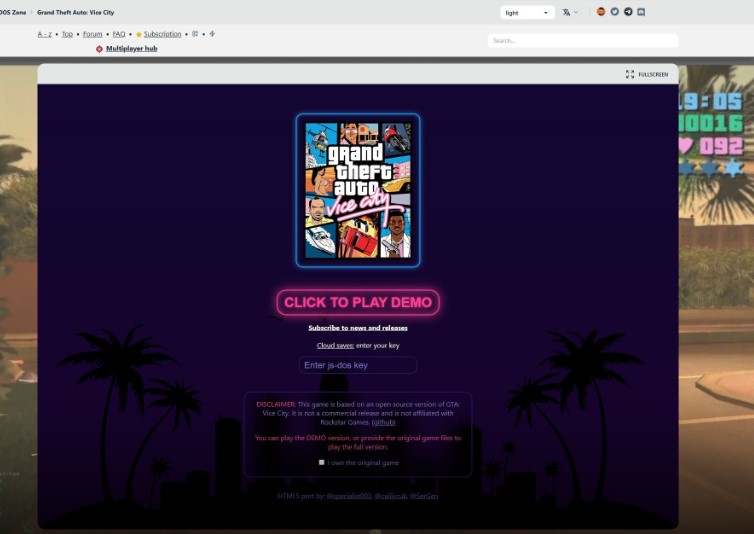
Task: Click the CLICK TO PLAY DEMO button
Action: tap(358, 302)
